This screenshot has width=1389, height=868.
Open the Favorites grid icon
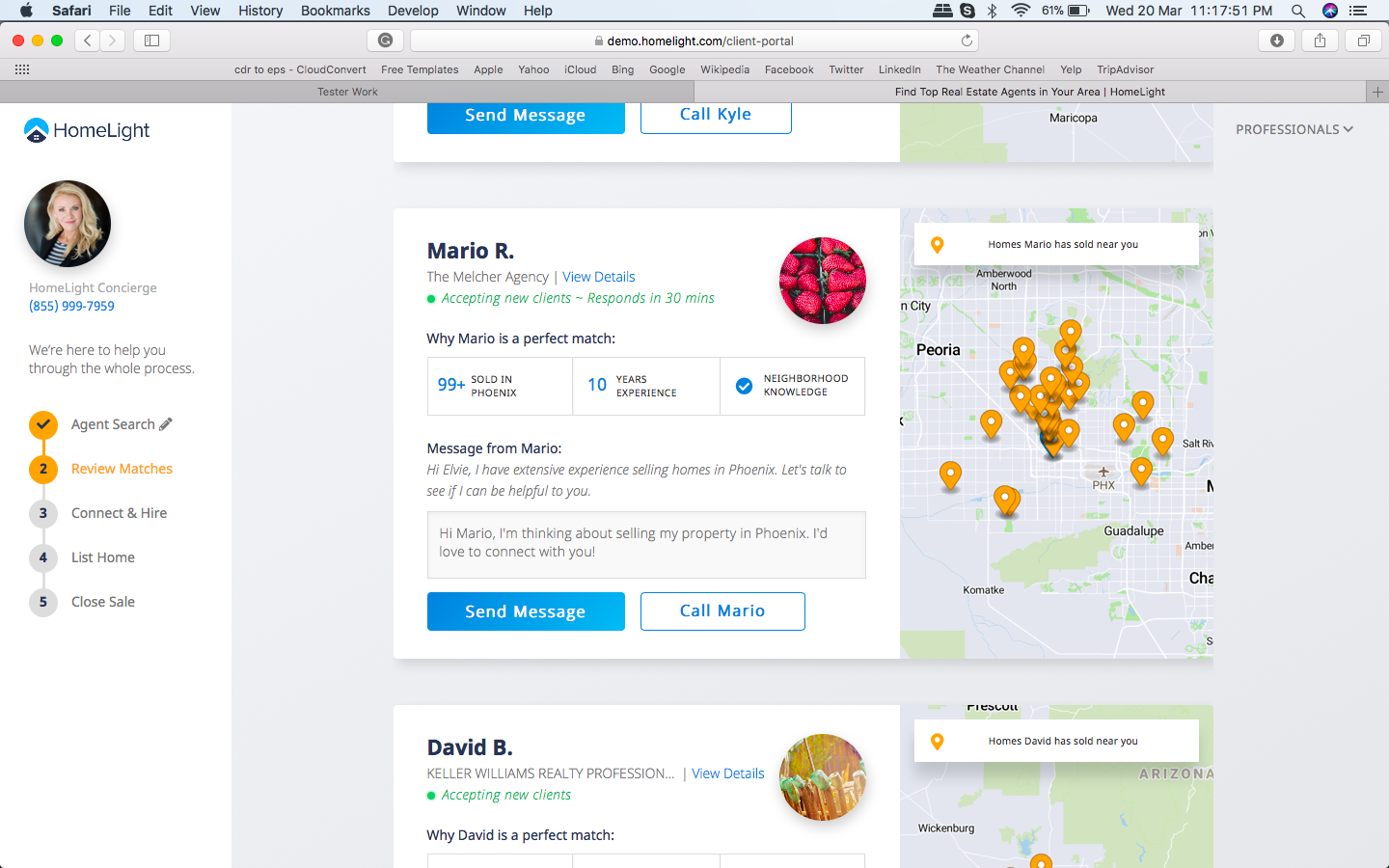tap(22, 69)
